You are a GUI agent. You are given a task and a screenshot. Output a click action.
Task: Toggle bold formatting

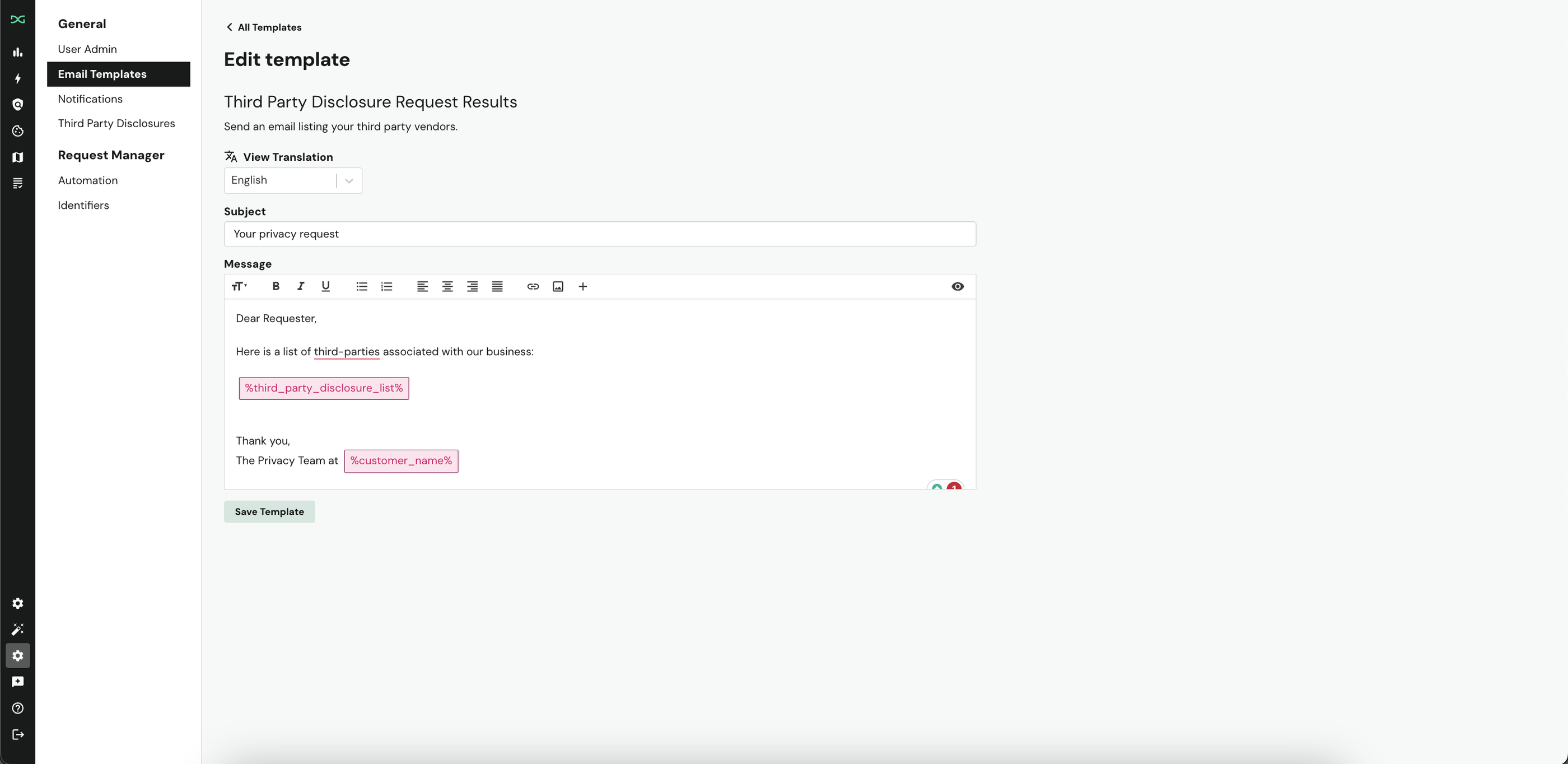click(x=276, y=286)
